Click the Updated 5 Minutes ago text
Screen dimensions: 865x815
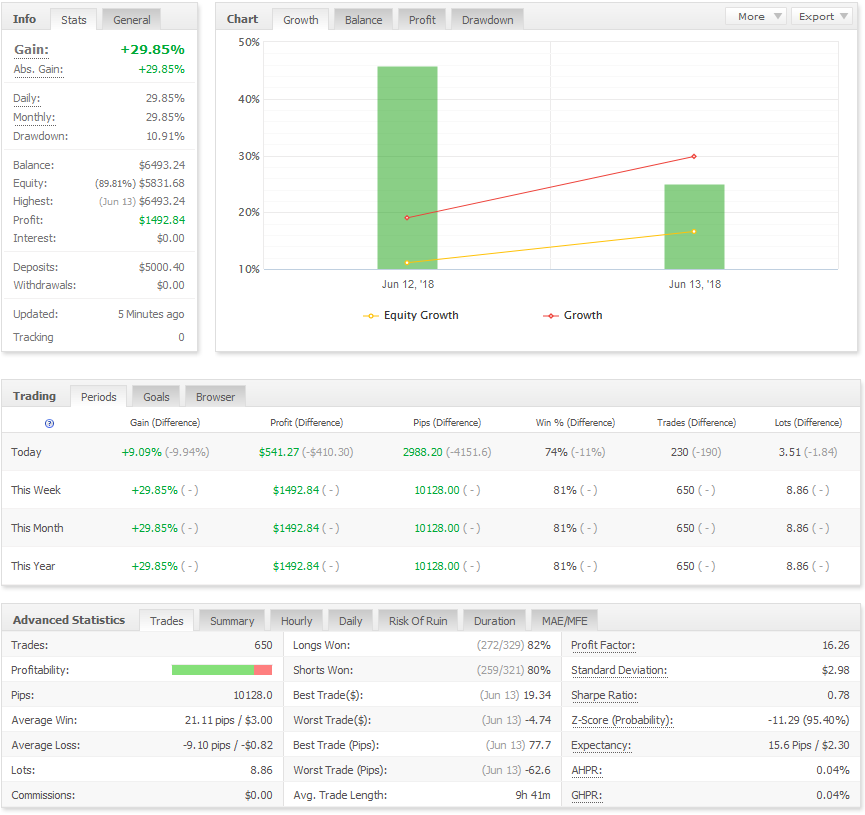[151, 314]
